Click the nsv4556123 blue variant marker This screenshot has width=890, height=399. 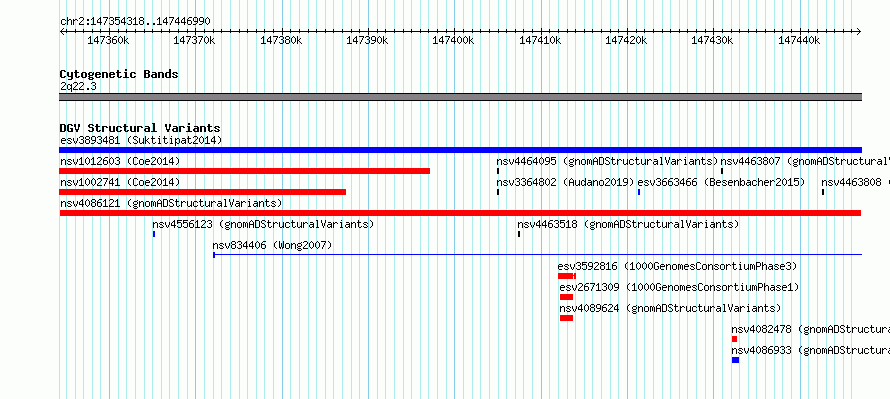click(x=154, y=234)
